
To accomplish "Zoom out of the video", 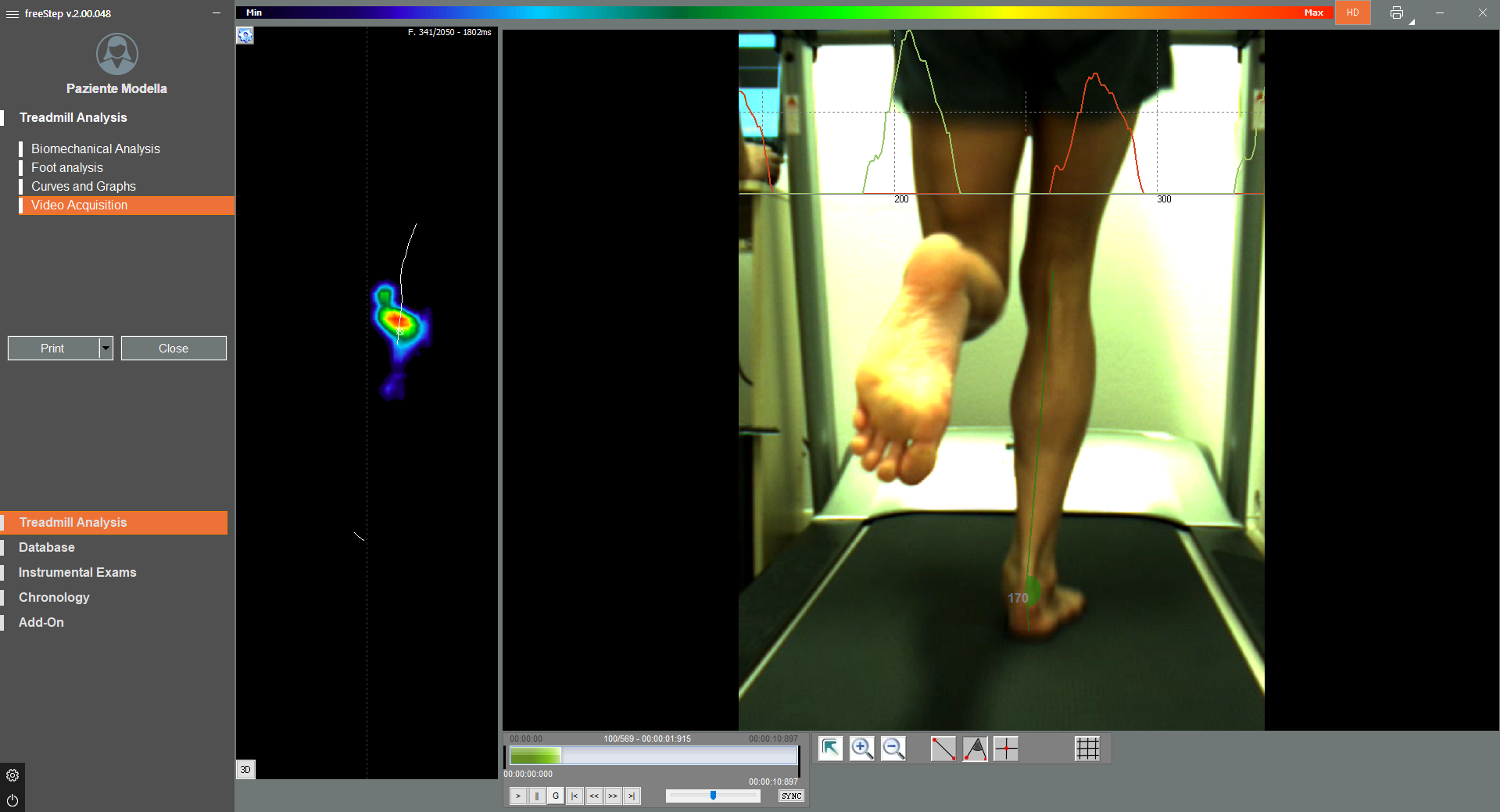I will 893,749.
